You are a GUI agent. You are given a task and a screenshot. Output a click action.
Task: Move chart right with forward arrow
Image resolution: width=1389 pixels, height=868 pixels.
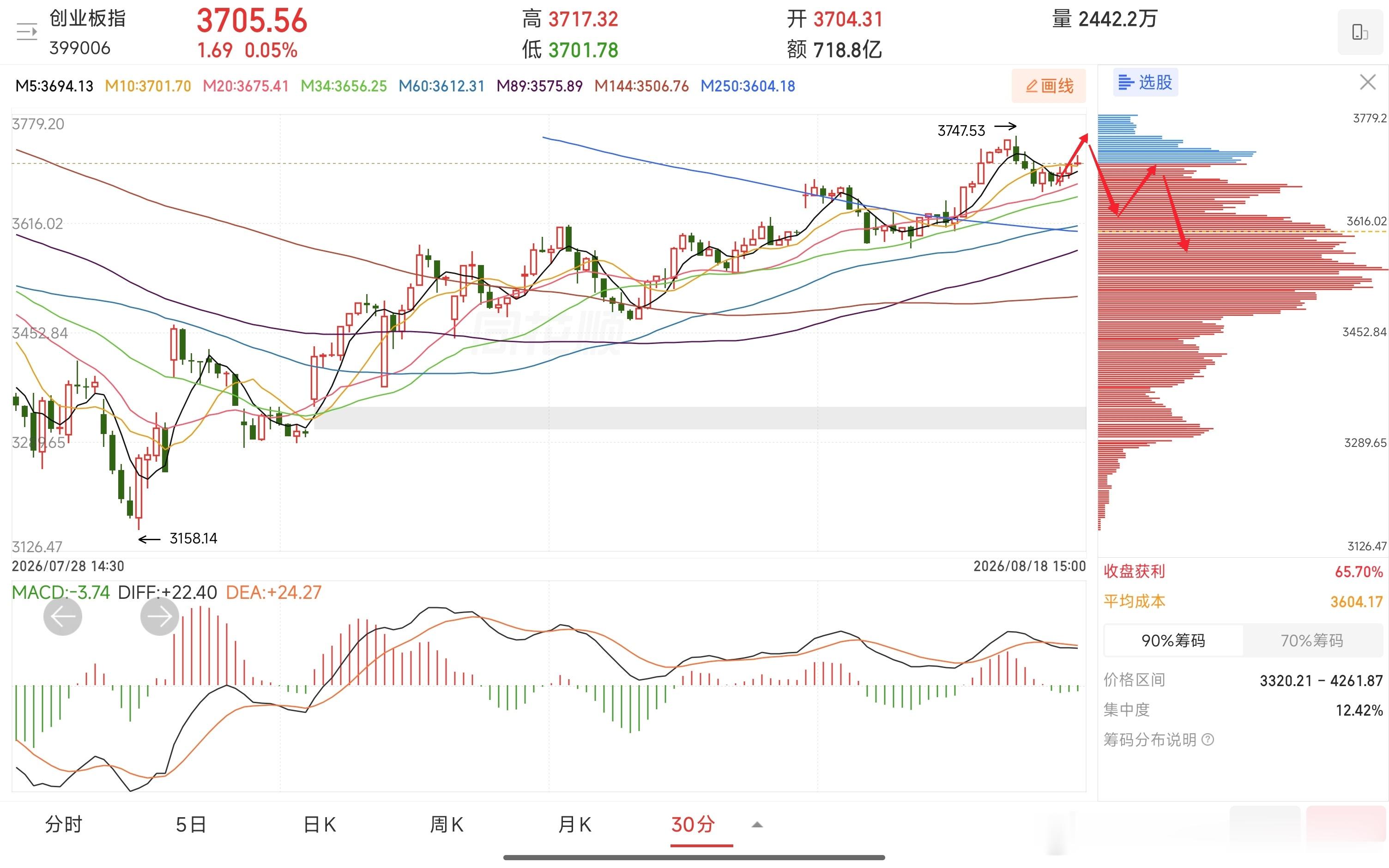160,616
